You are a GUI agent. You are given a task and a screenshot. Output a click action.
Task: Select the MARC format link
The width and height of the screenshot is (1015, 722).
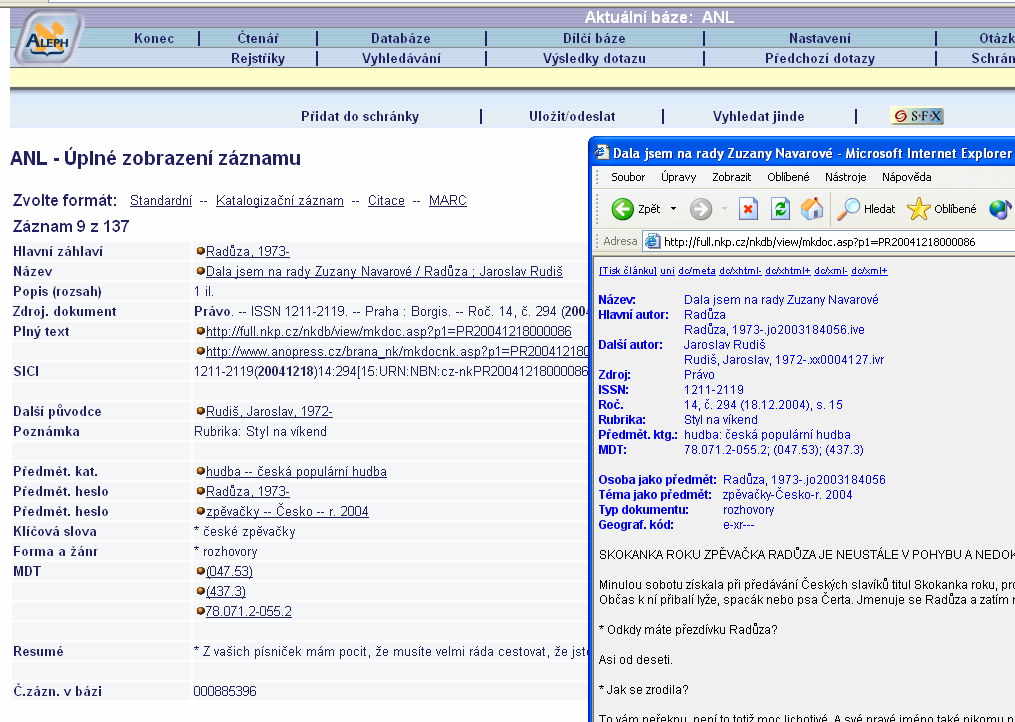coord(448,201)
